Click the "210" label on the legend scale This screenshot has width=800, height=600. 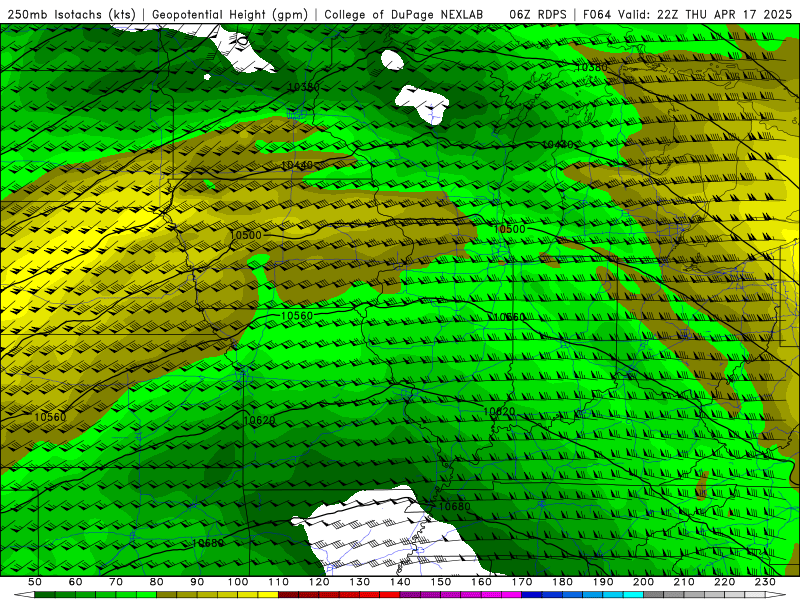[685, 582]
